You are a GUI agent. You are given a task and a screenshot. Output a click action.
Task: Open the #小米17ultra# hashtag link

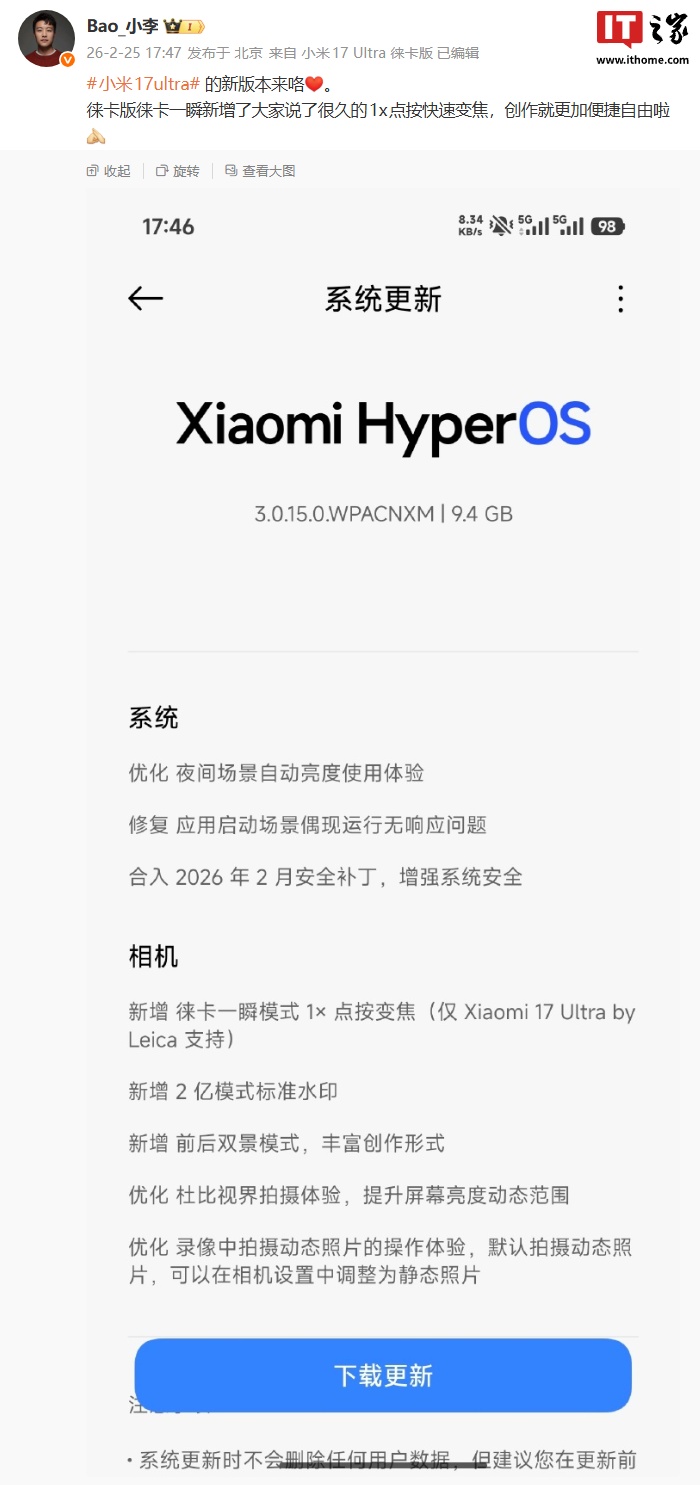(x=144, y=86)
